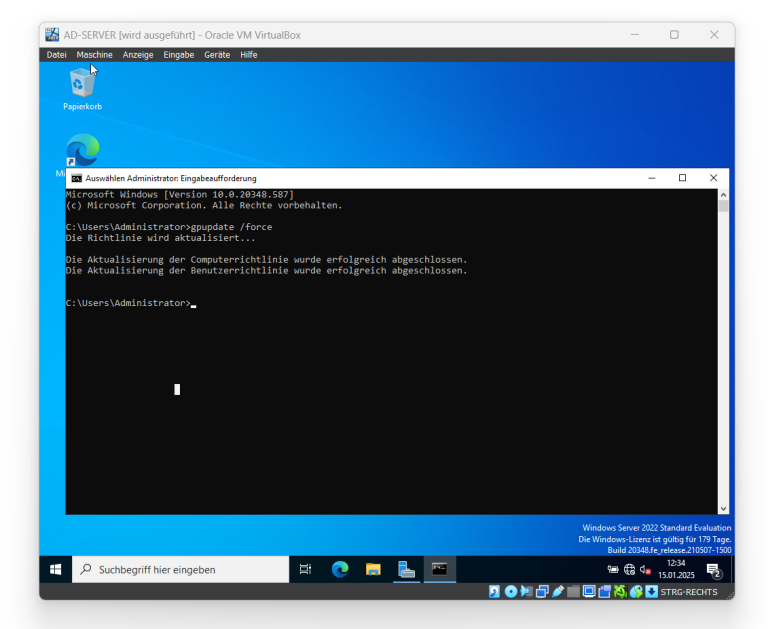Open File Explorer from the taskbar
Viewport: 768px width, 629px height.
pyautogui.click(x=373, y=569)
